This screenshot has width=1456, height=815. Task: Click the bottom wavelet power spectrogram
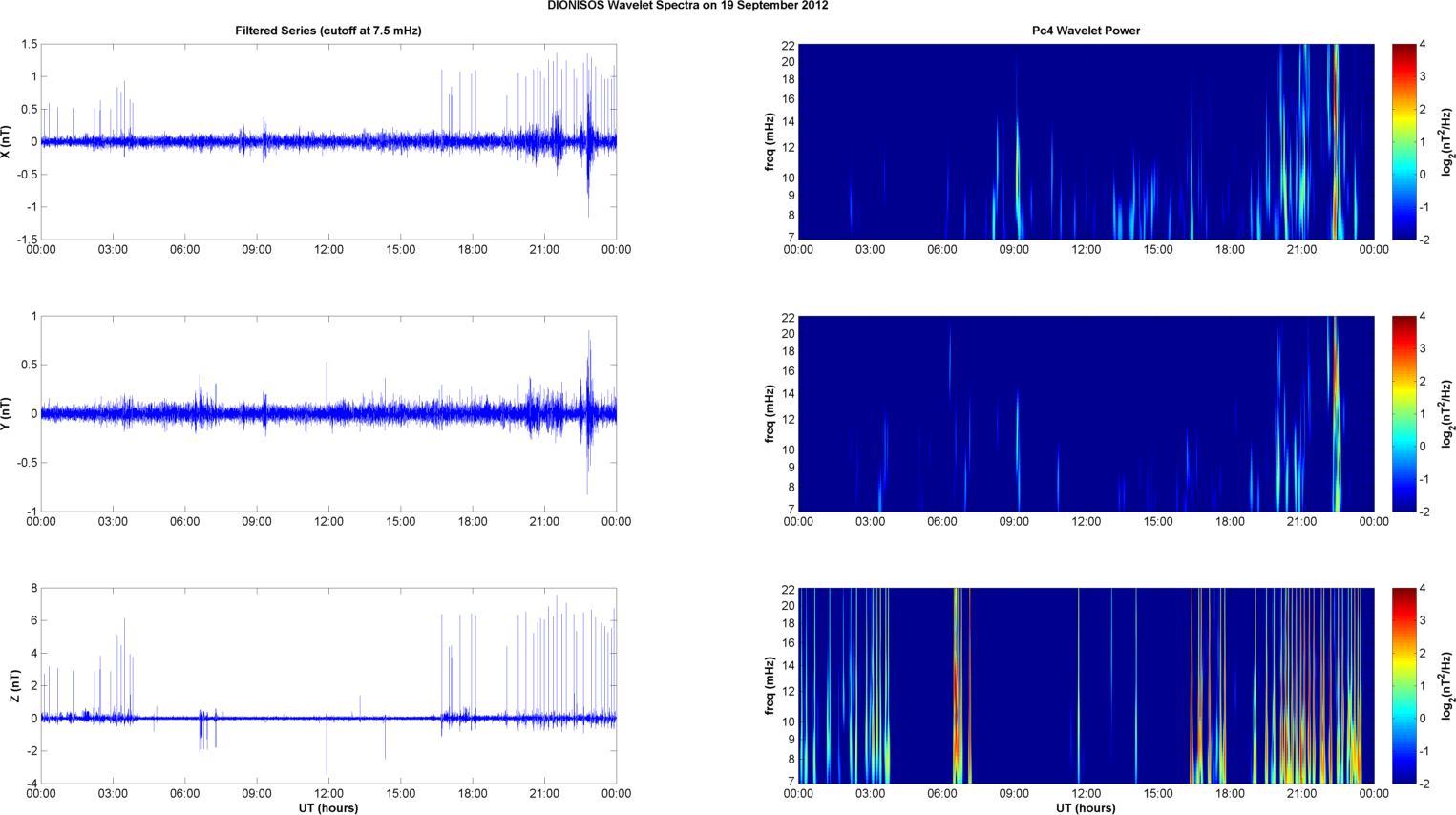[1086, 685]
